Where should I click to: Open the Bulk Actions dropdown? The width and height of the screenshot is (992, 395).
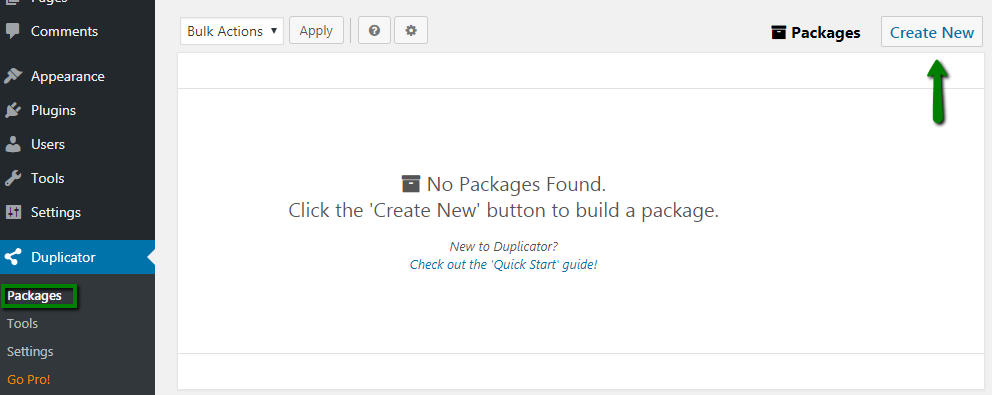(x=232, y=30)
